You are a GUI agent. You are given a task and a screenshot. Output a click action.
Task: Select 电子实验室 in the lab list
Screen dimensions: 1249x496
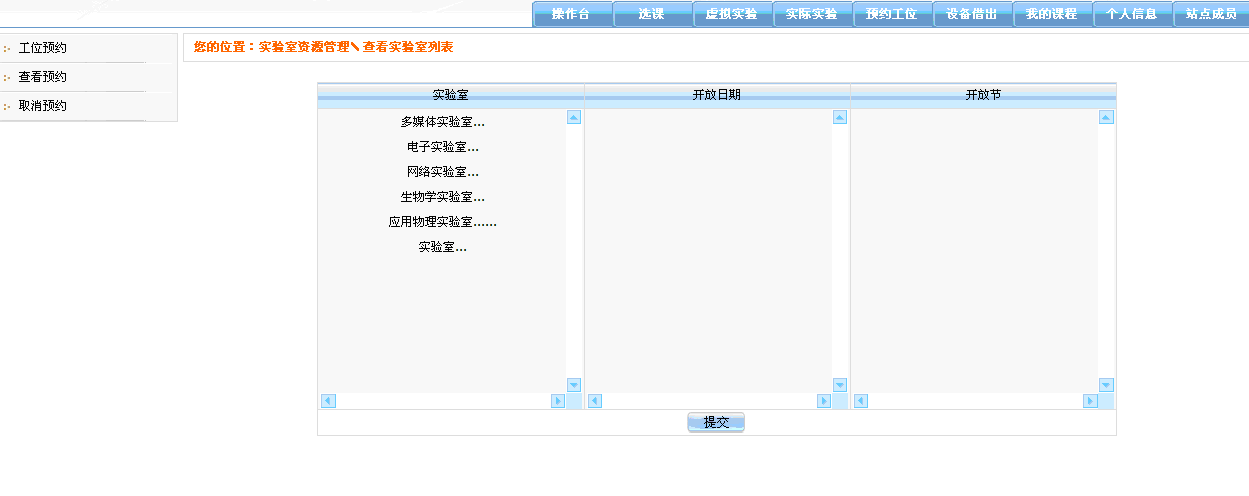point(441,147)
